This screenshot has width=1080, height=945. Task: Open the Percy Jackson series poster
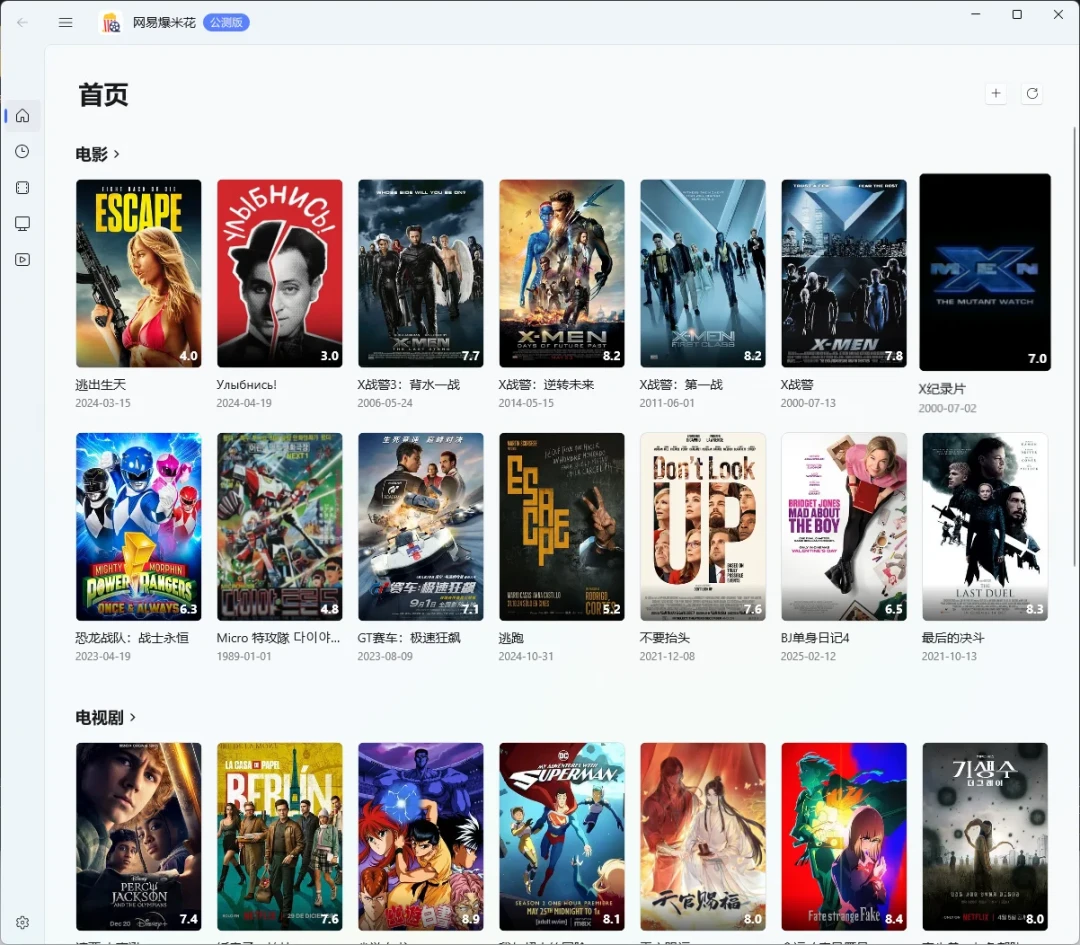coord(138,837)
